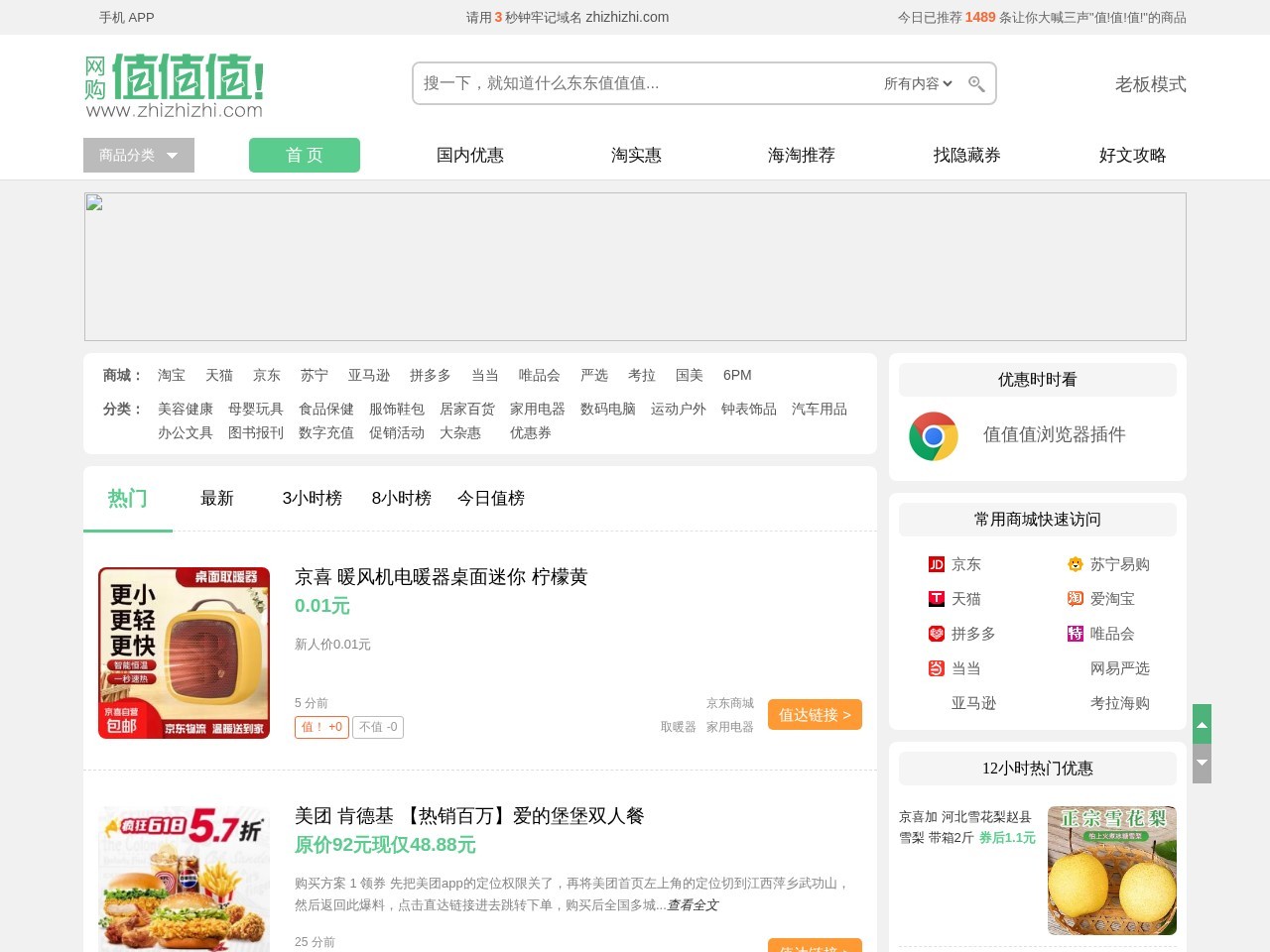Open the 海淘推荐 navigation menu

click(x=801, y=155)
